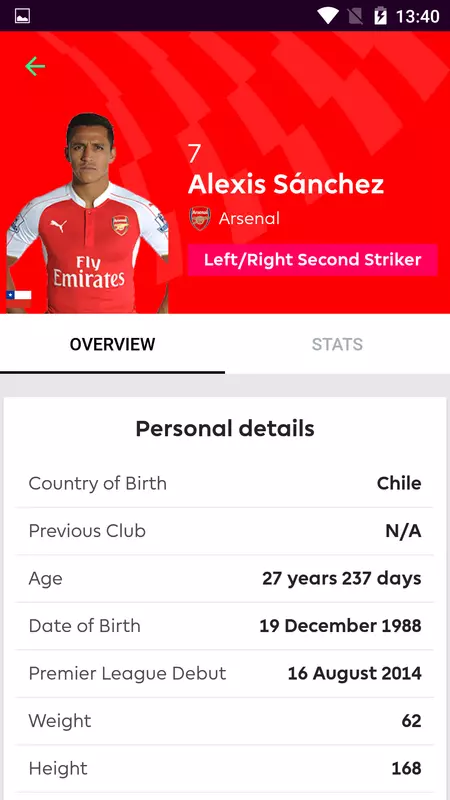The width and height of the screenshot is (450, 800).
Task: Tap the Alexis Sánchez name heading
Action: (286, 184)
